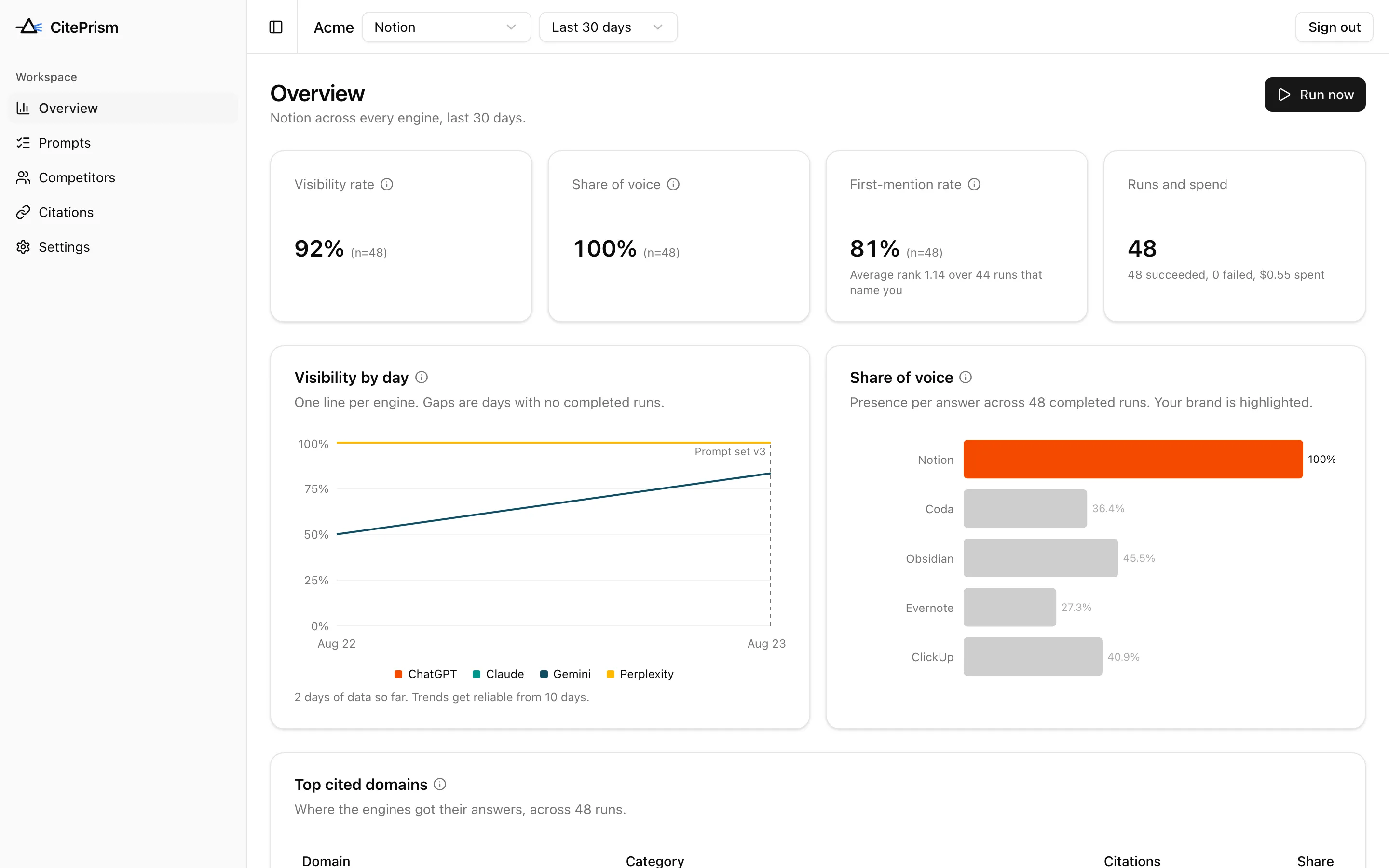The height and width of the screenshot is (868, 1389).
Task: Click the Aug 22 axis label
Action: (336, 644)
